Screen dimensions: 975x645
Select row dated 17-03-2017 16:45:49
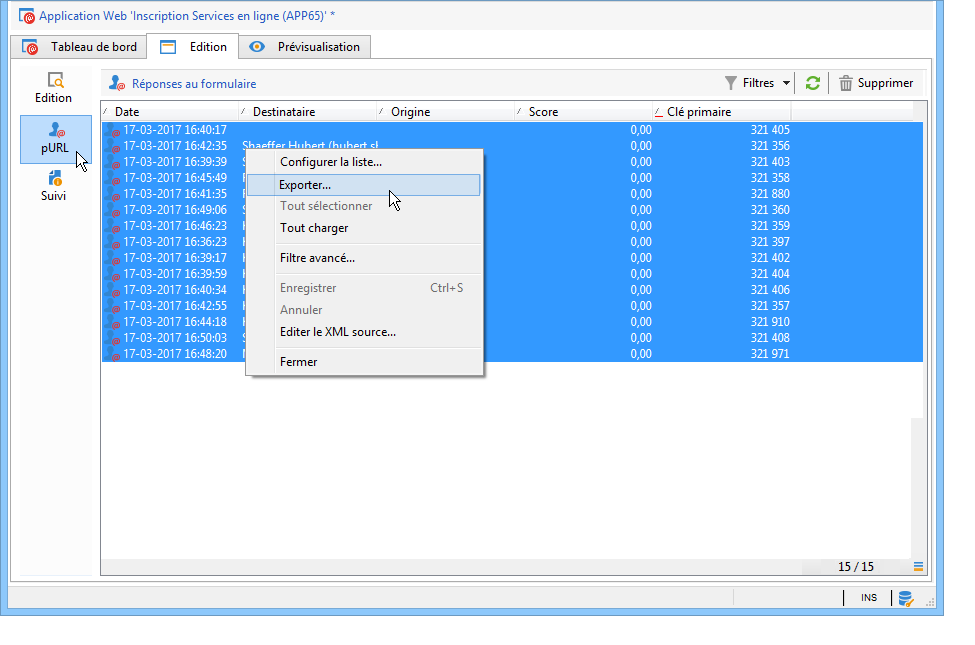(512, 177)
